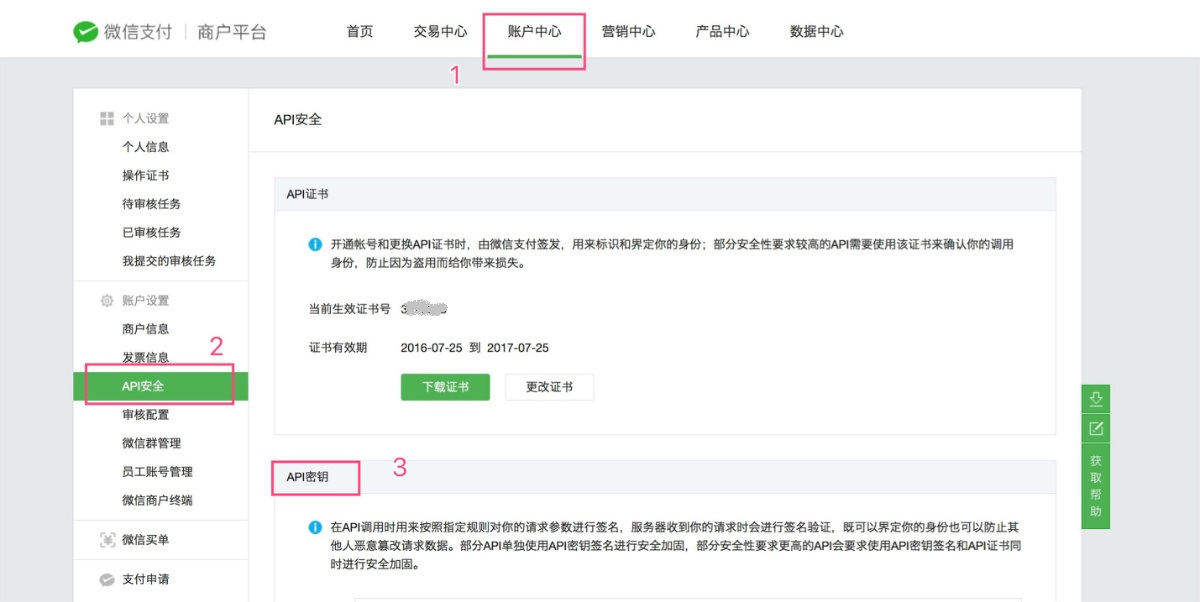Switch to the 交易中心 tab
Image resolution: width=1200 pixels, height=602 pixels.
440,32
